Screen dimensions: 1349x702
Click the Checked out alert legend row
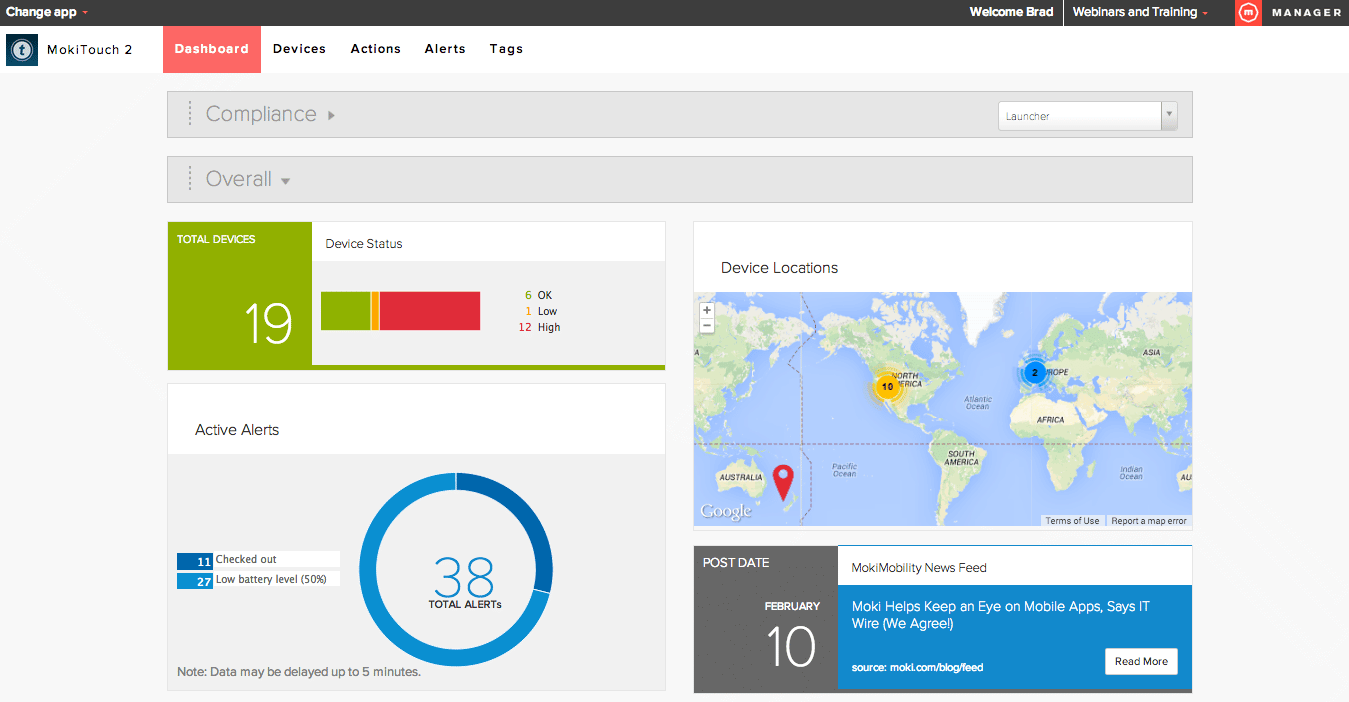point(259,560)
